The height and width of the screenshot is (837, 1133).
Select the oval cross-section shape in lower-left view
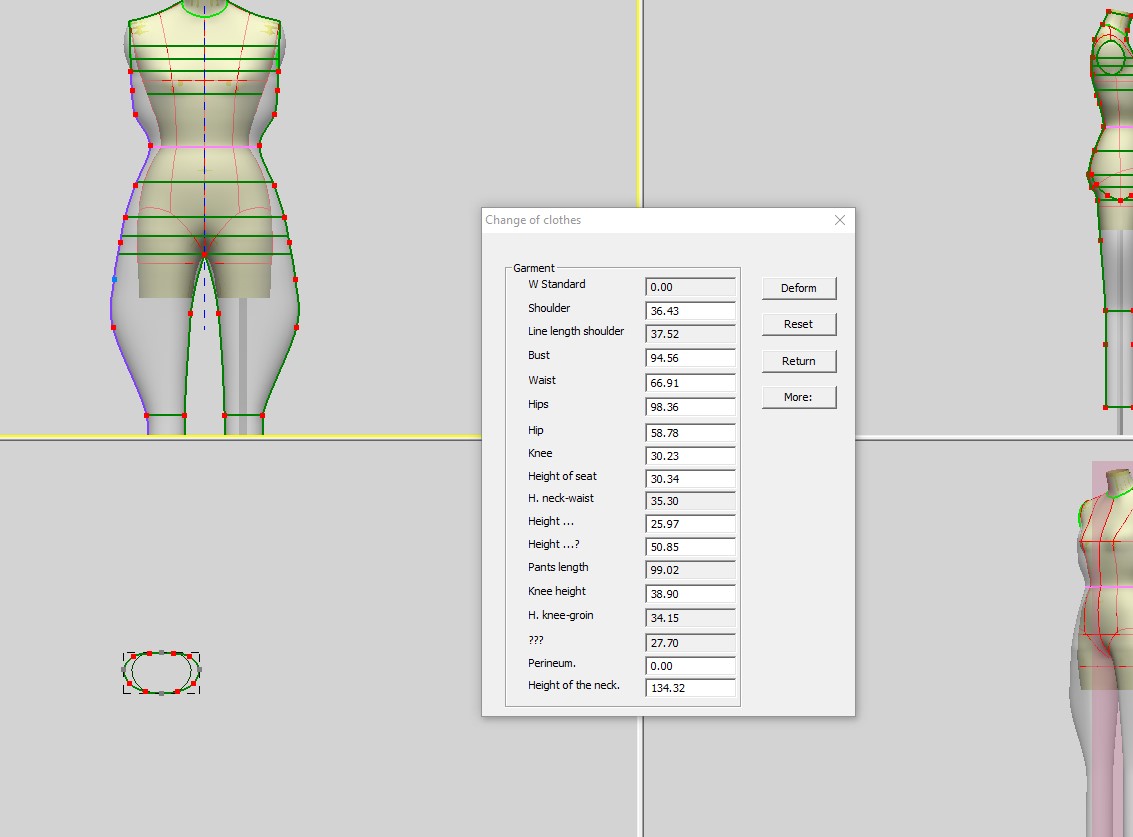point(161,672)
